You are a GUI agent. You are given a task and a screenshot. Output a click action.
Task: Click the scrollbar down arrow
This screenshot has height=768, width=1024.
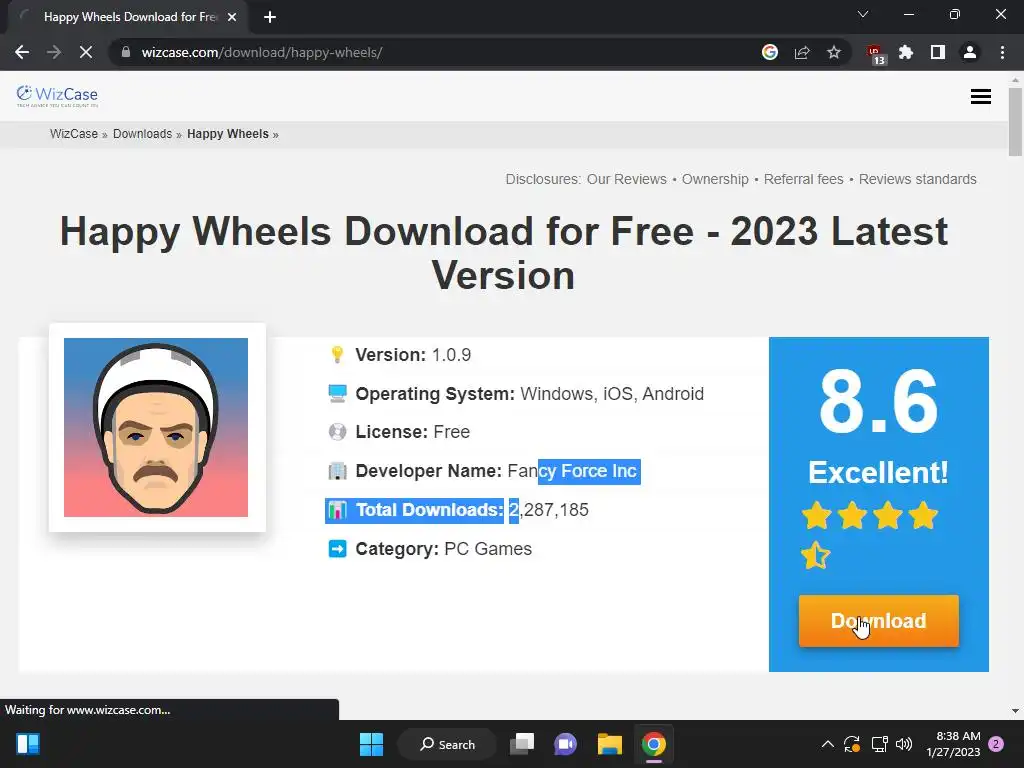pos(1015,711)
